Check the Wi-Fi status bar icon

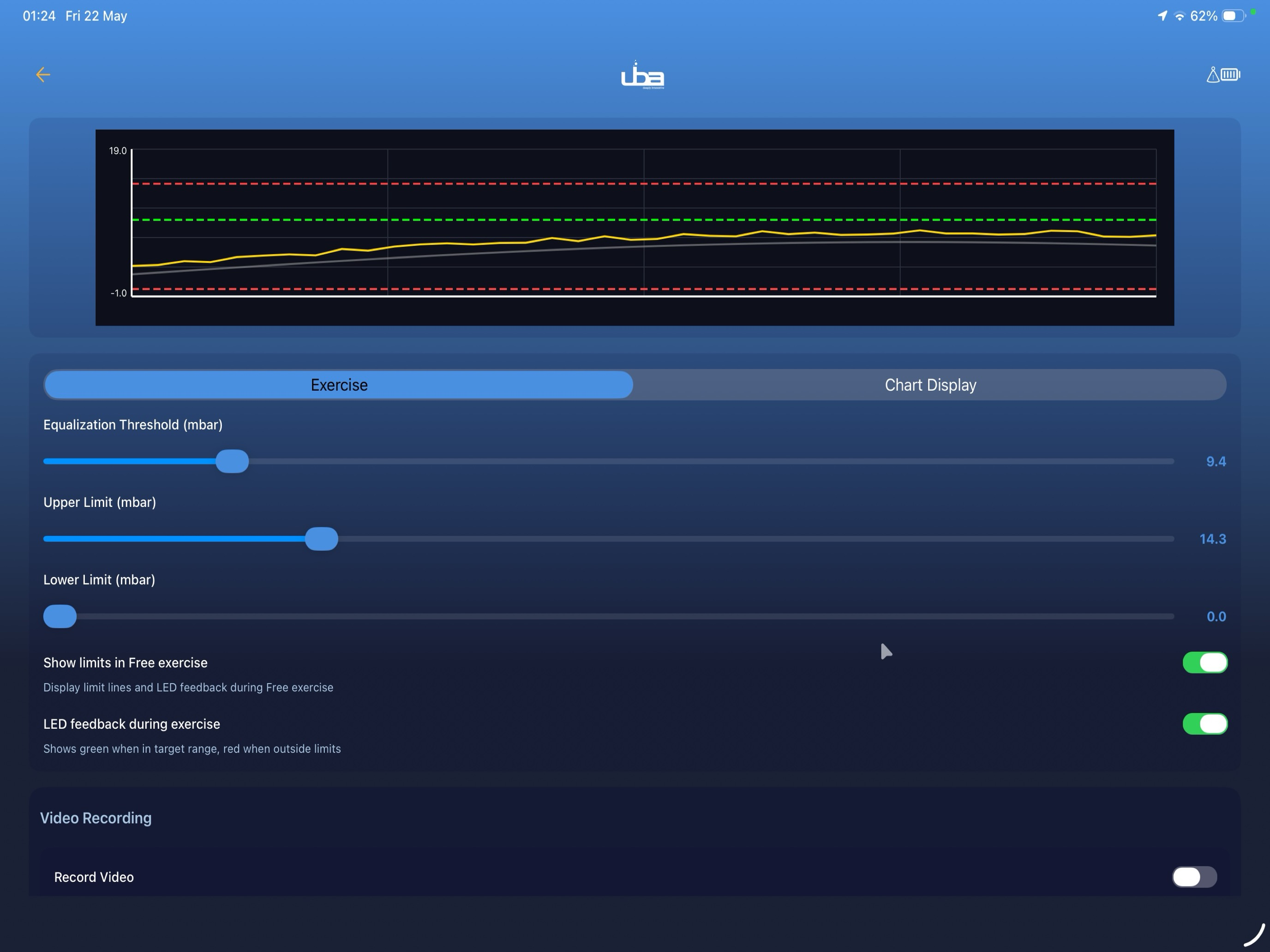(x=1179, y=16)
